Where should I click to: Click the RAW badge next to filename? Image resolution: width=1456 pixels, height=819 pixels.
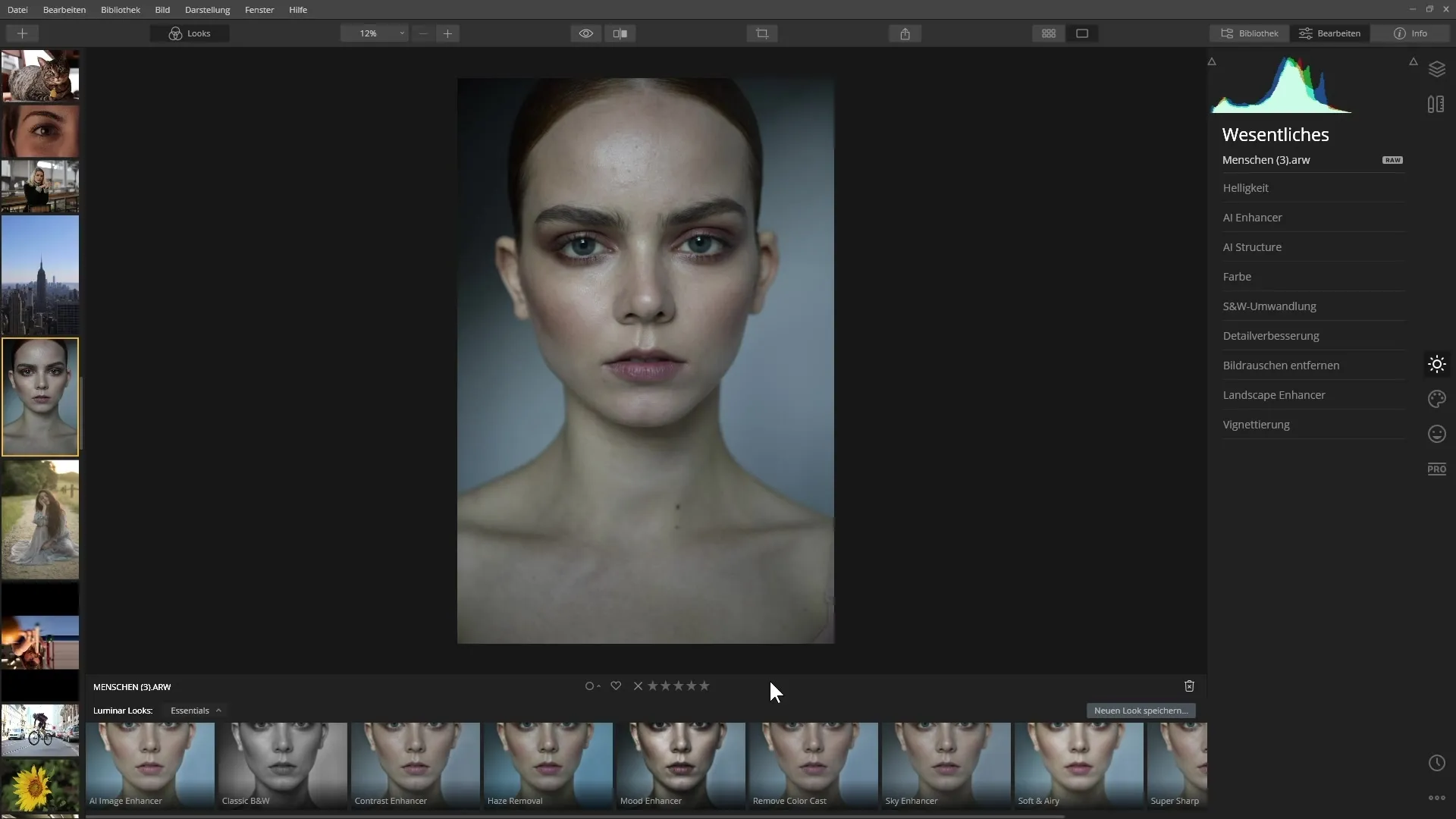[1392, 160]
